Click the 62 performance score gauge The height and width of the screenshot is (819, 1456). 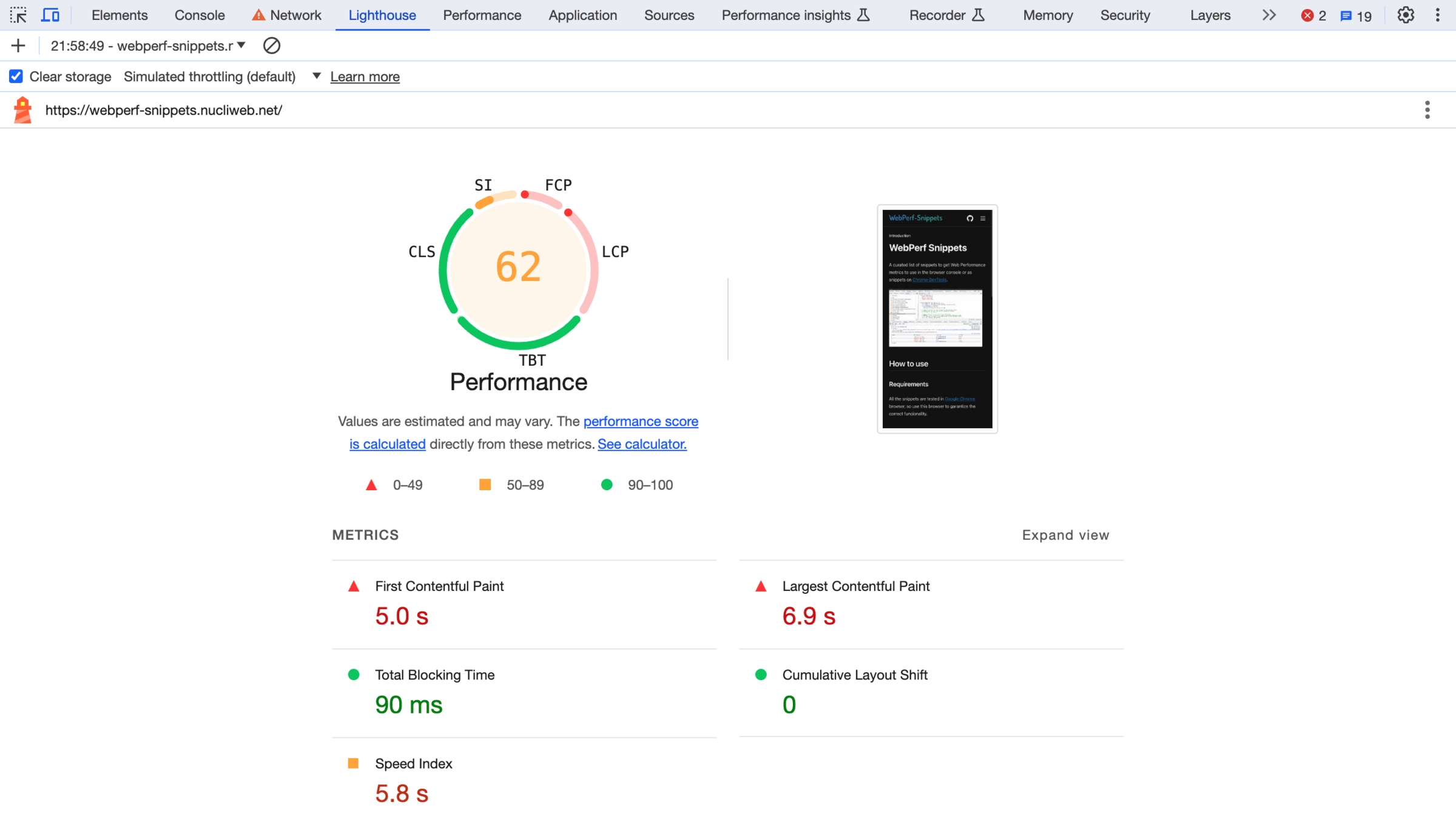pyautogui.click(x=518, y=268)
